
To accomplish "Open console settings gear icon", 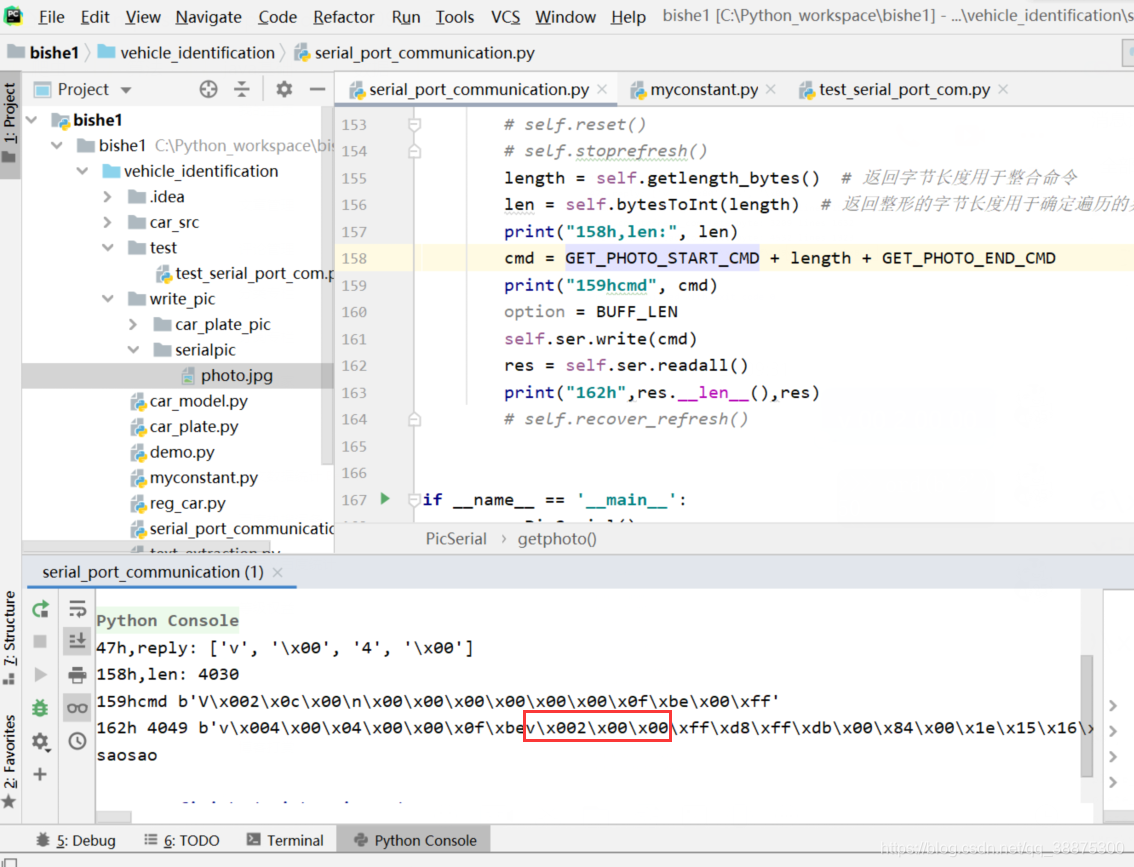I will (40, 741).
